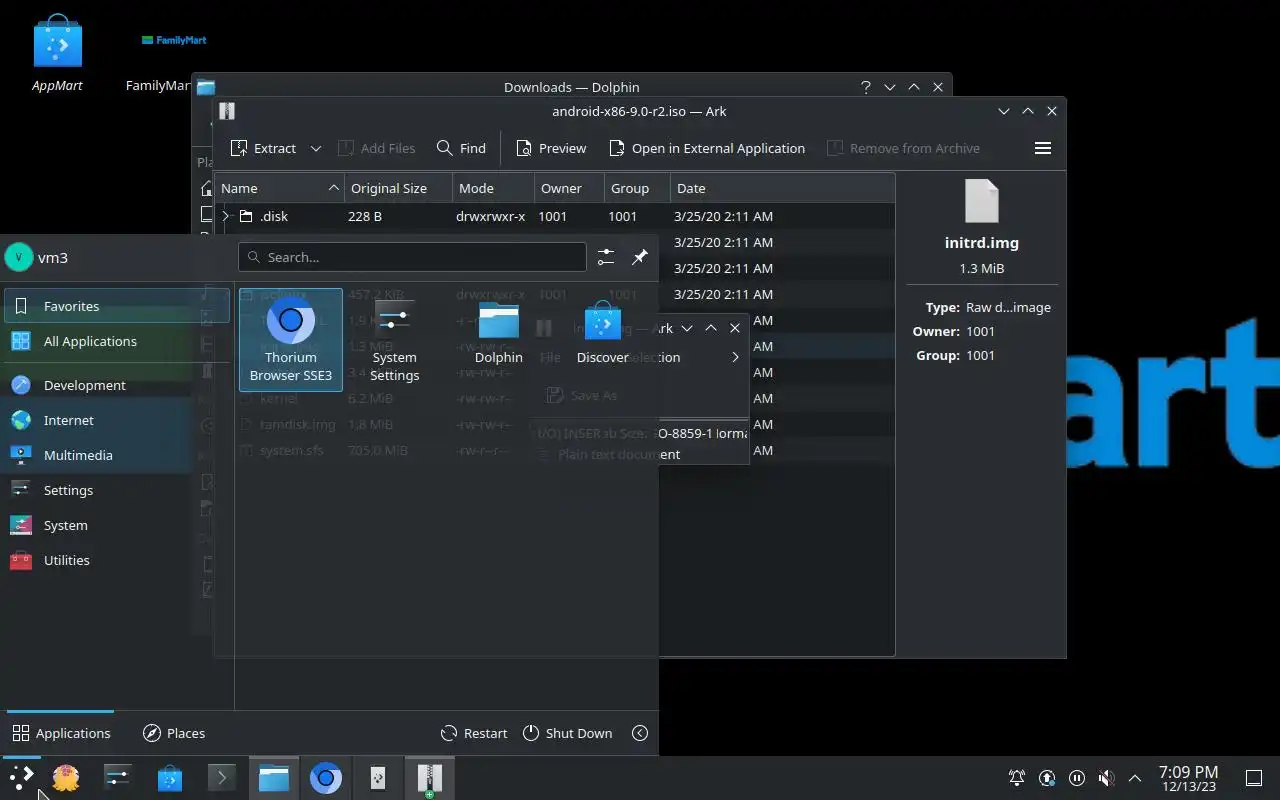Click 228 B size of .disk row
The image size is (1280, 800).
365,216
